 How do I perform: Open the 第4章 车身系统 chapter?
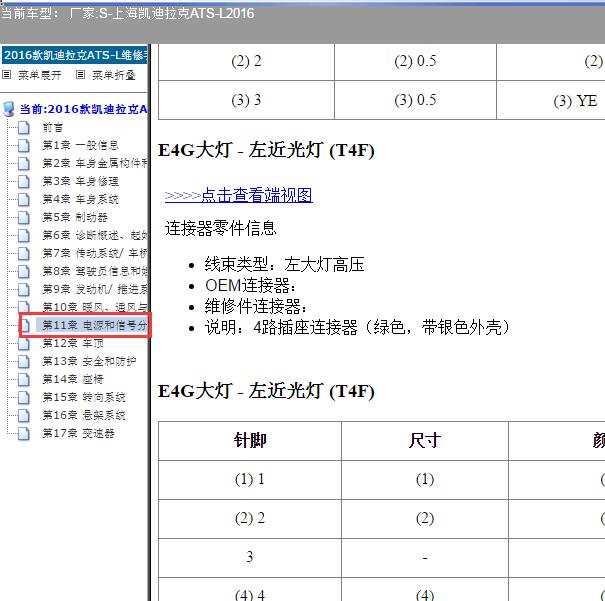click(80, 199)
